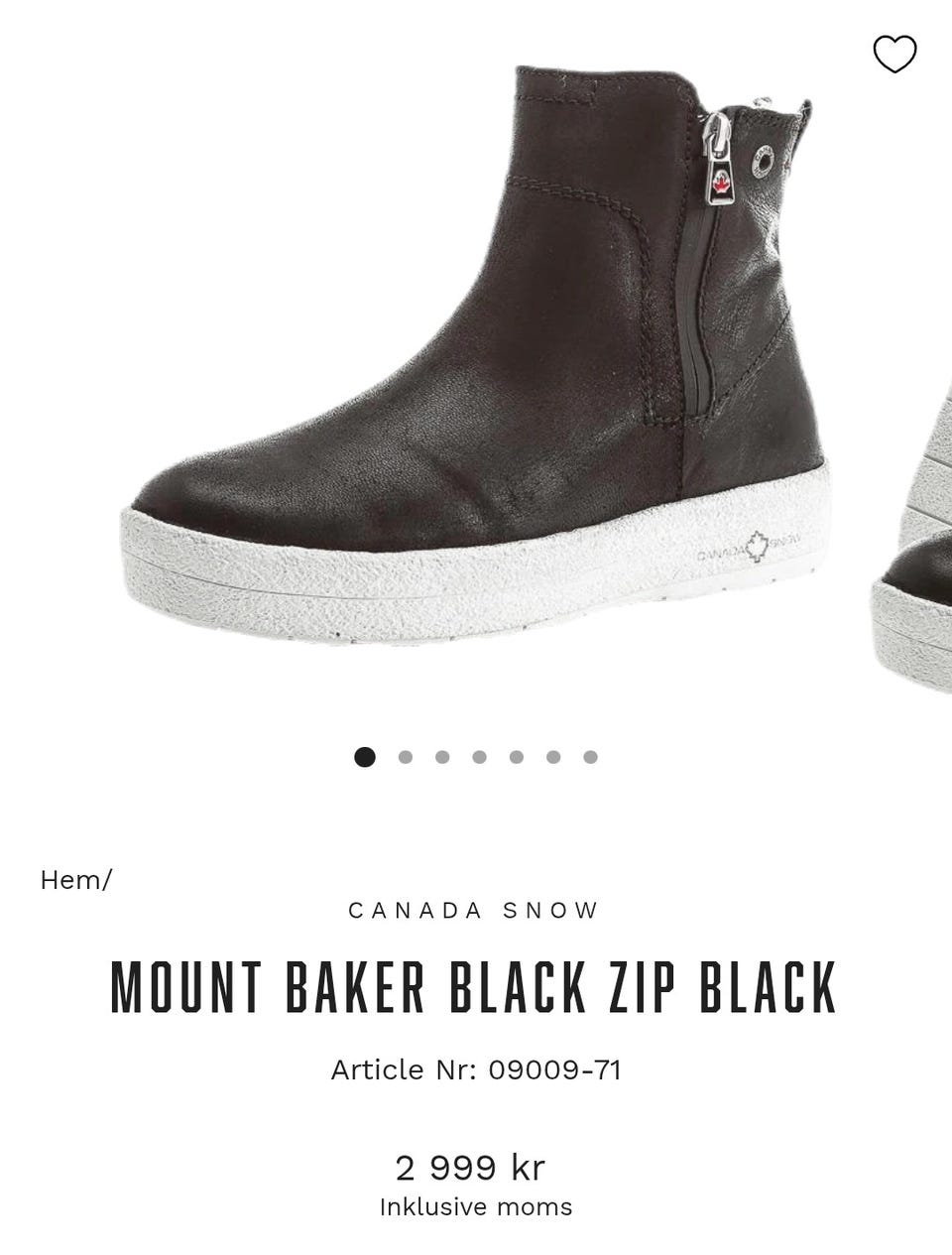Go to second image carousel dot

405,757
